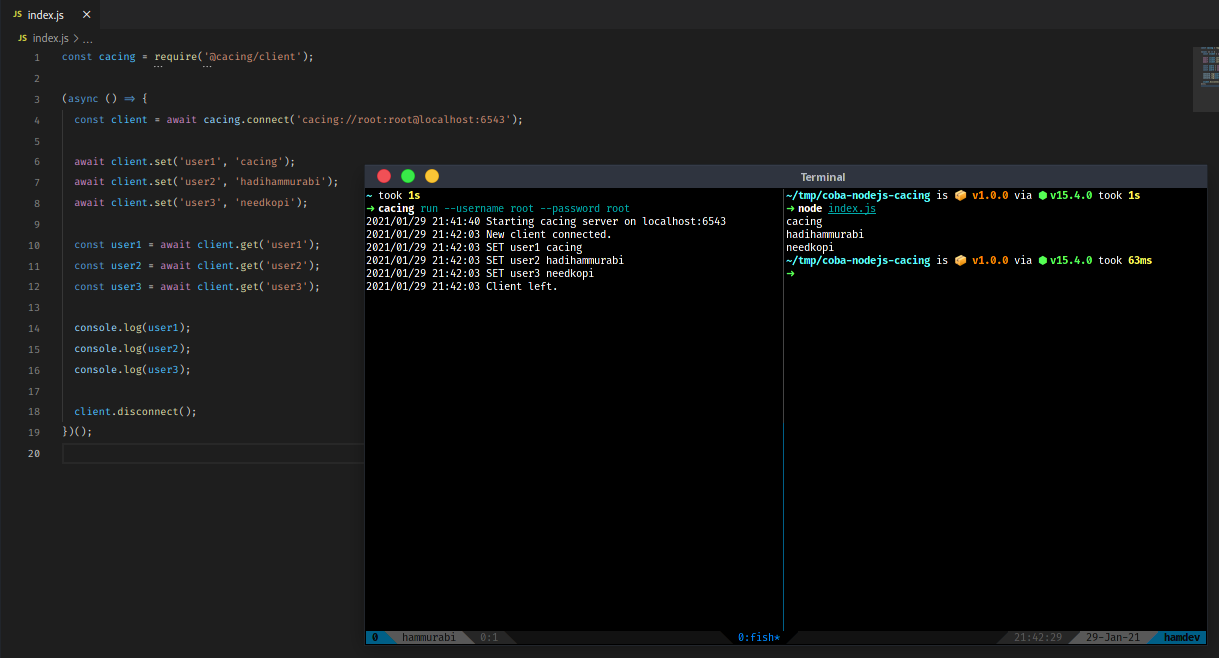
Task: Click the 0:fish* tmux window entry
Action: (759, 637)
